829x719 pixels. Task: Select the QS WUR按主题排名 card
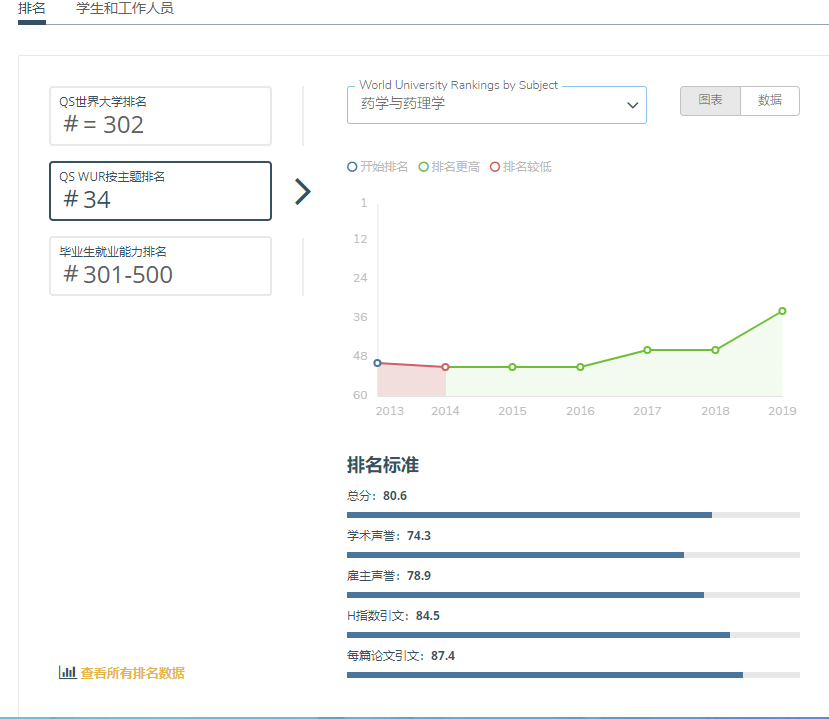point(160,191)
